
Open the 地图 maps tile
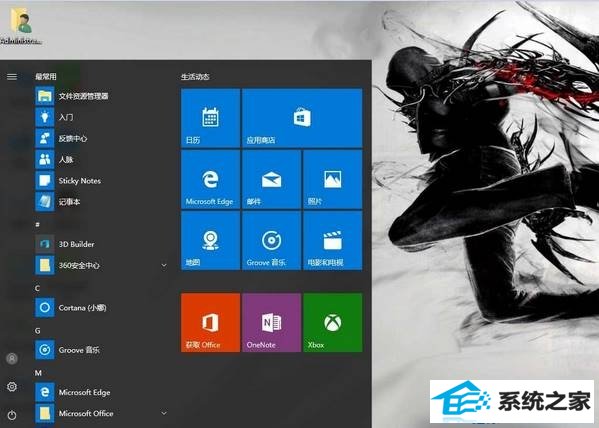point(210,240)
